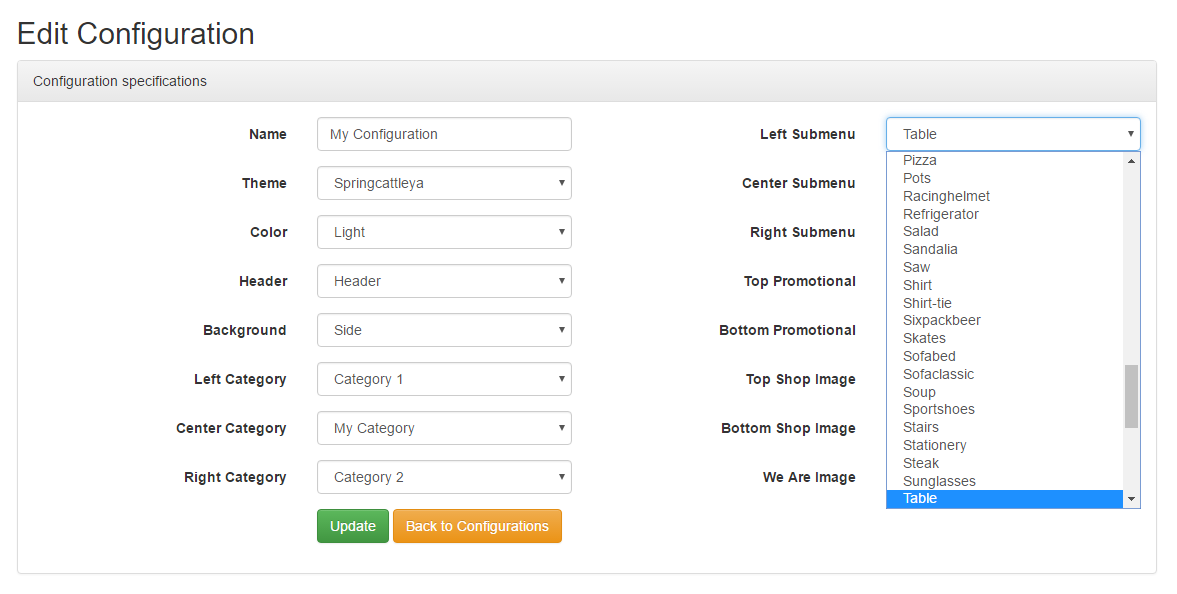Collapse the Left Submenu dropdown showing Table
This screenshot has height=594, width=1177.
[1013, 134]
